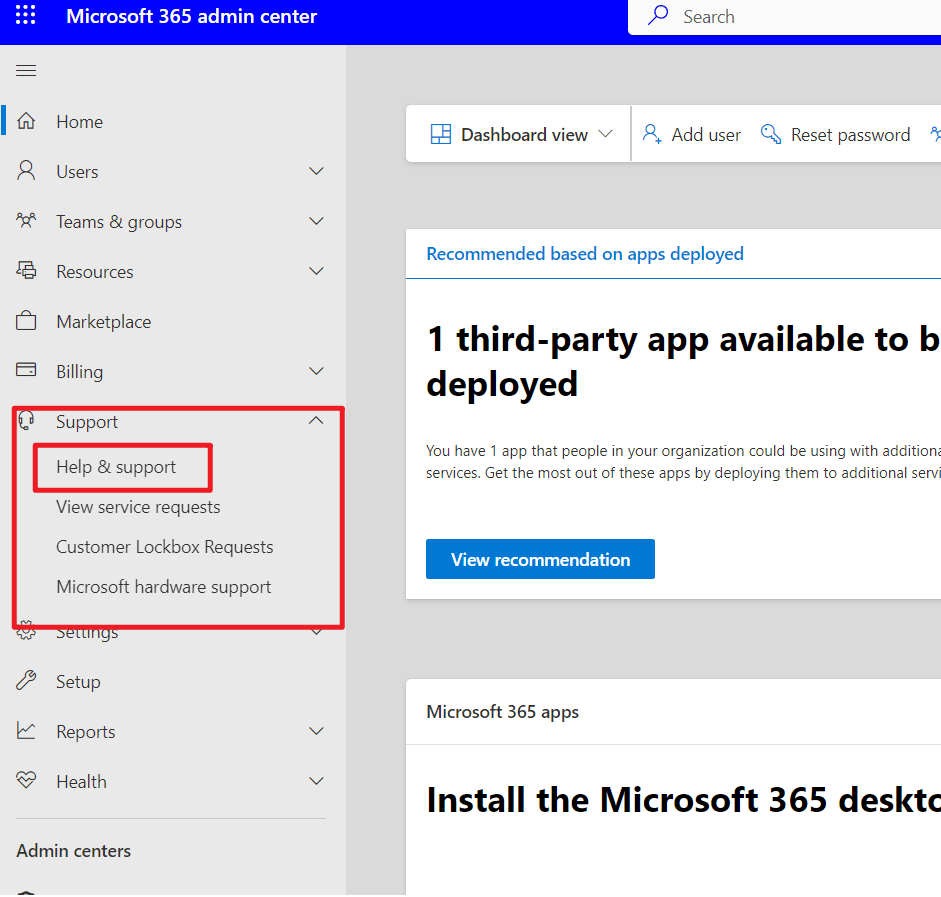The width and height of the screenshot is (941, 897).
Task: Open Help & support
Action: [x=116, y=467]
